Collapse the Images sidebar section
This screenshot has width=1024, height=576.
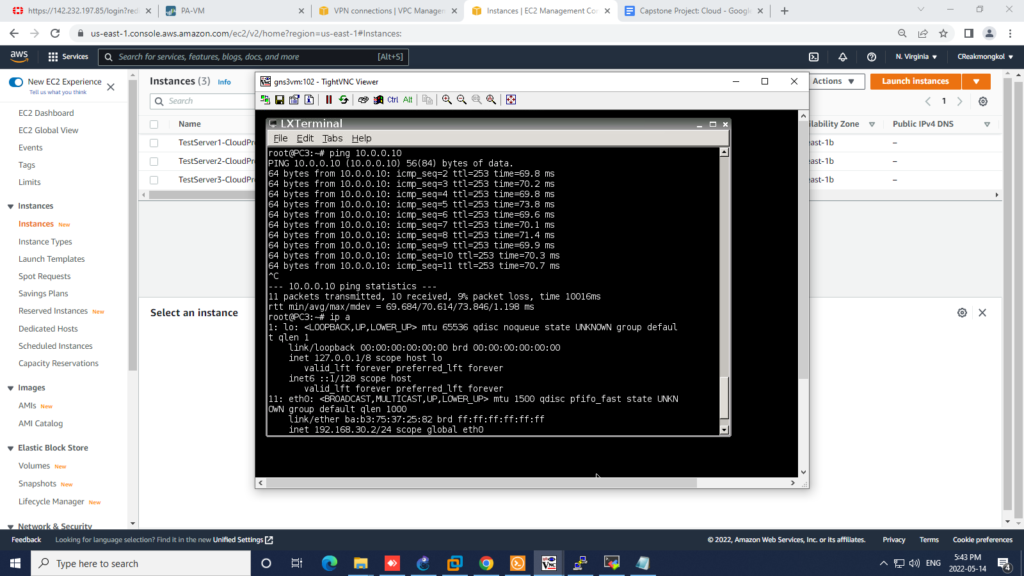10,388
